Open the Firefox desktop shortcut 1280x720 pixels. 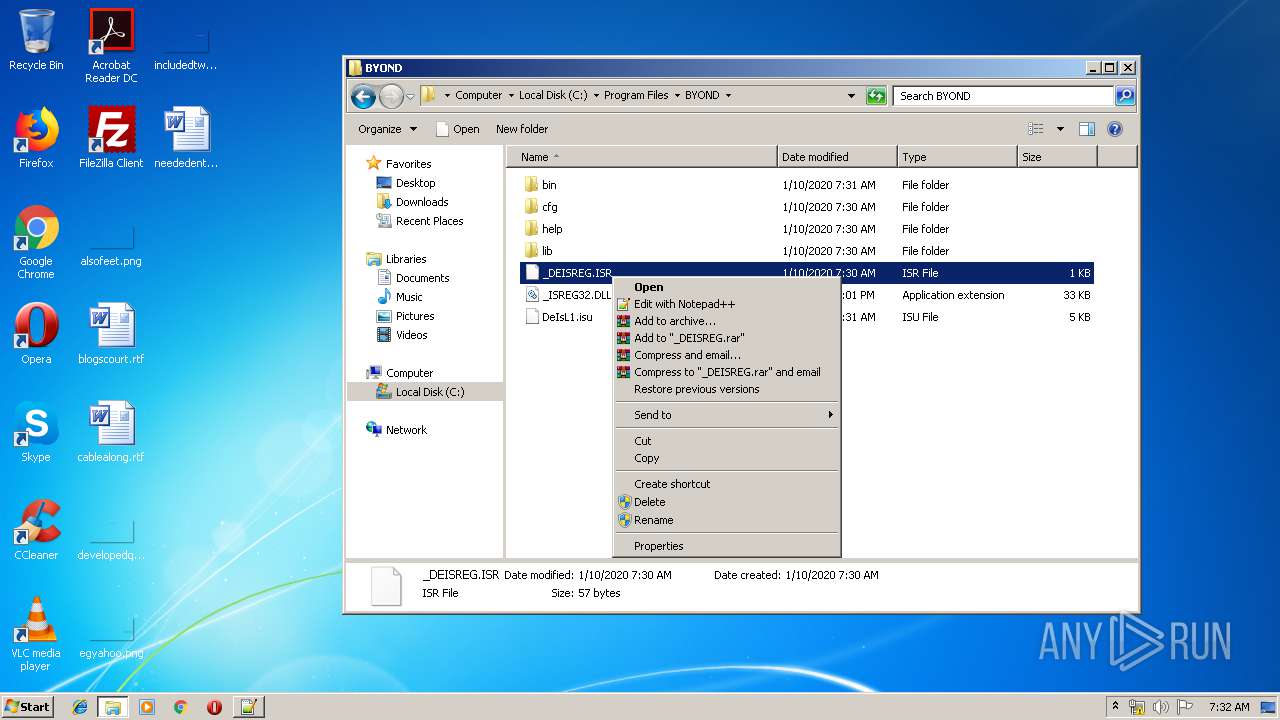tap(36, 138)
